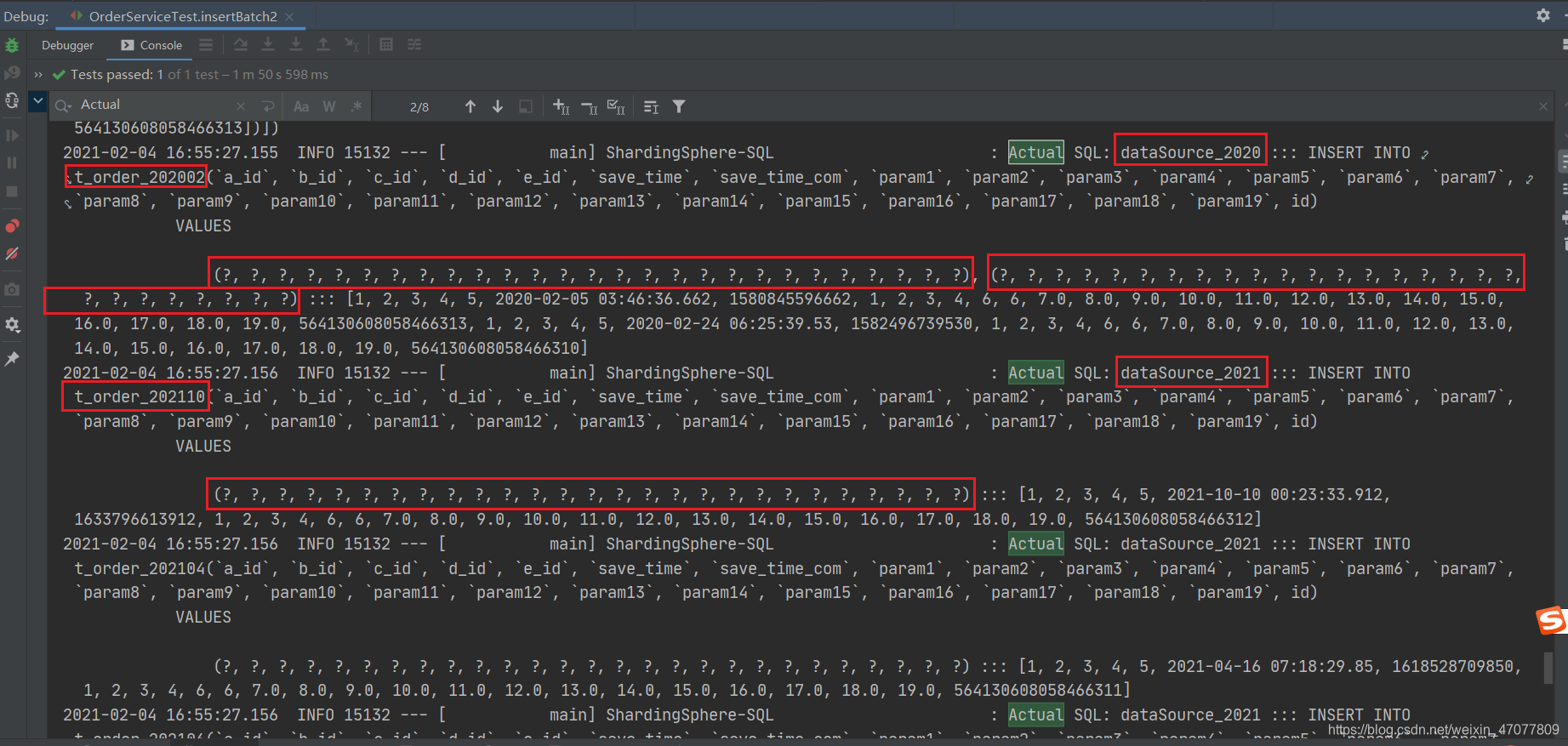Screen dimensions: 1568x746
Task: Rerun the debug session with the bug icon
Action: pyautogui.click(x=12, y=45)
